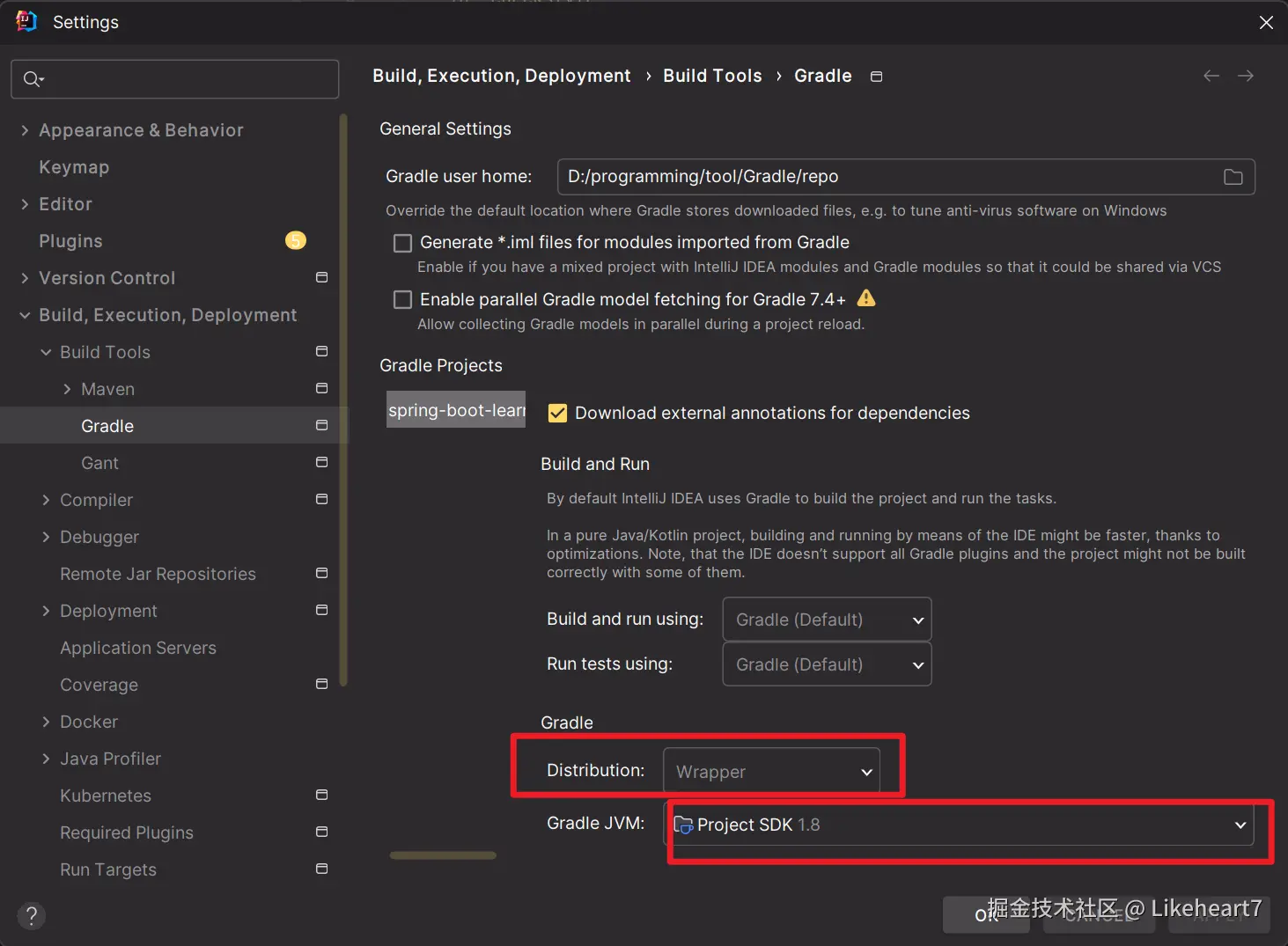Click the project-level icon on the Required Plugins row
The image size is (1288, 946).
(321, 832)
